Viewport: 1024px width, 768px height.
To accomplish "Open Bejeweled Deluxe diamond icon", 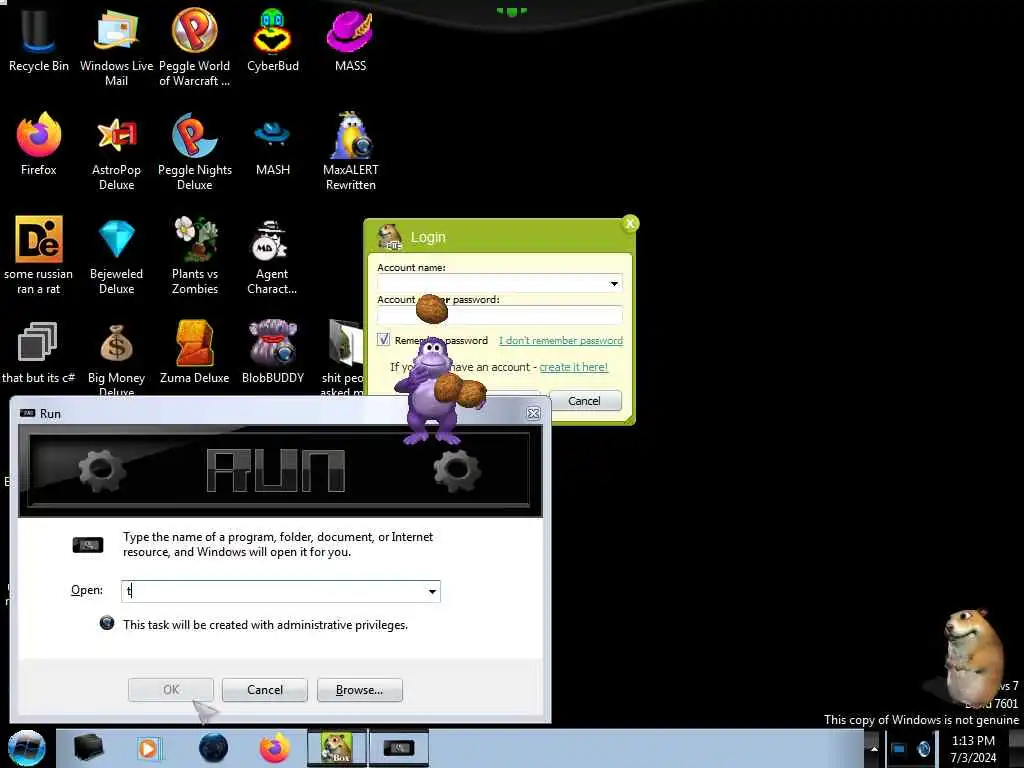I will [116, 255].
